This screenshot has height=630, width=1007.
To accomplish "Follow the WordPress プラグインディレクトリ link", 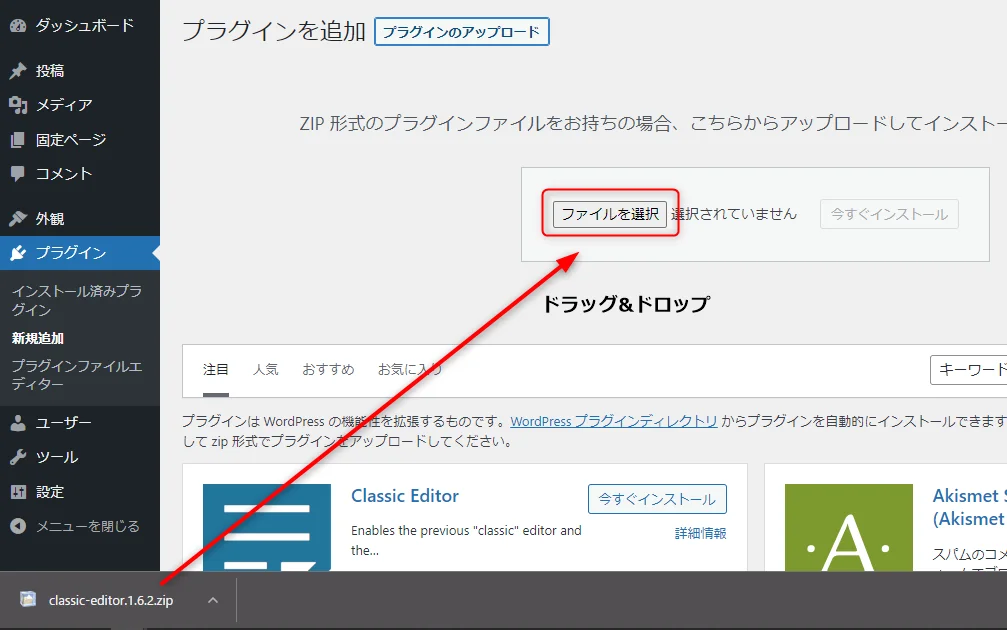I will pyautogui.click(x=613, y=421).
